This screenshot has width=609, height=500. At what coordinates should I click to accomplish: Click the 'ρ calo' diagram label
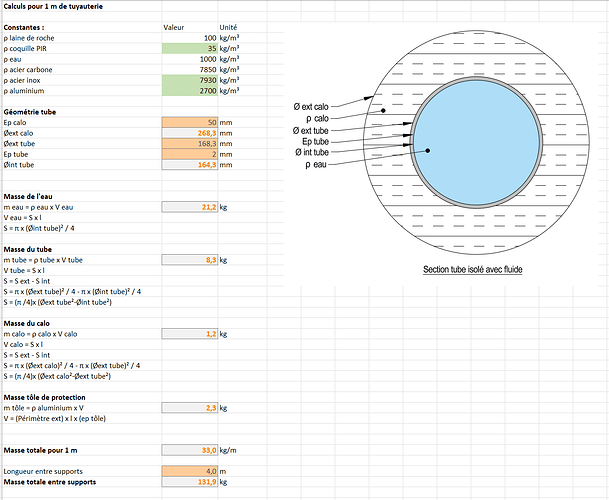pyautogui.click(x=317, y=118)
